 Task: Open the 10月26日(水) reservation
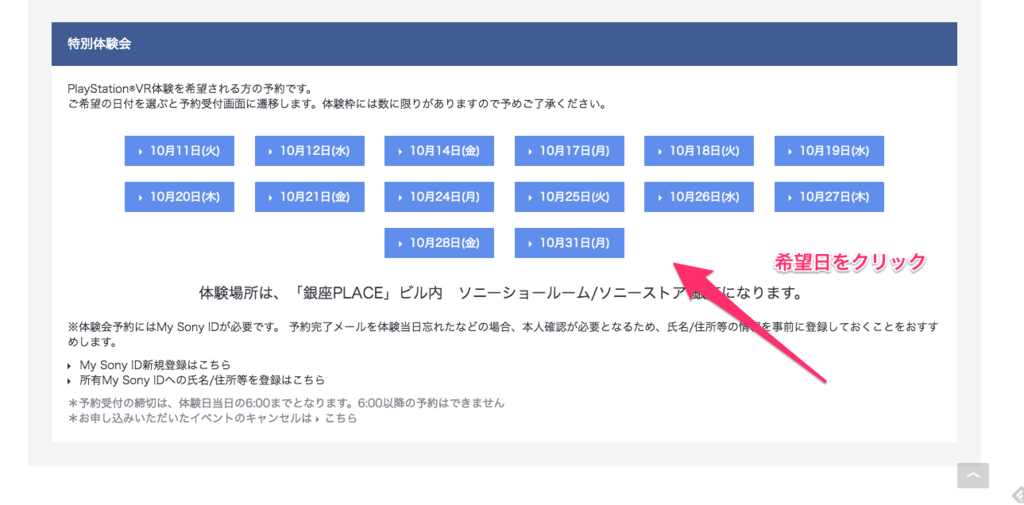699,197
